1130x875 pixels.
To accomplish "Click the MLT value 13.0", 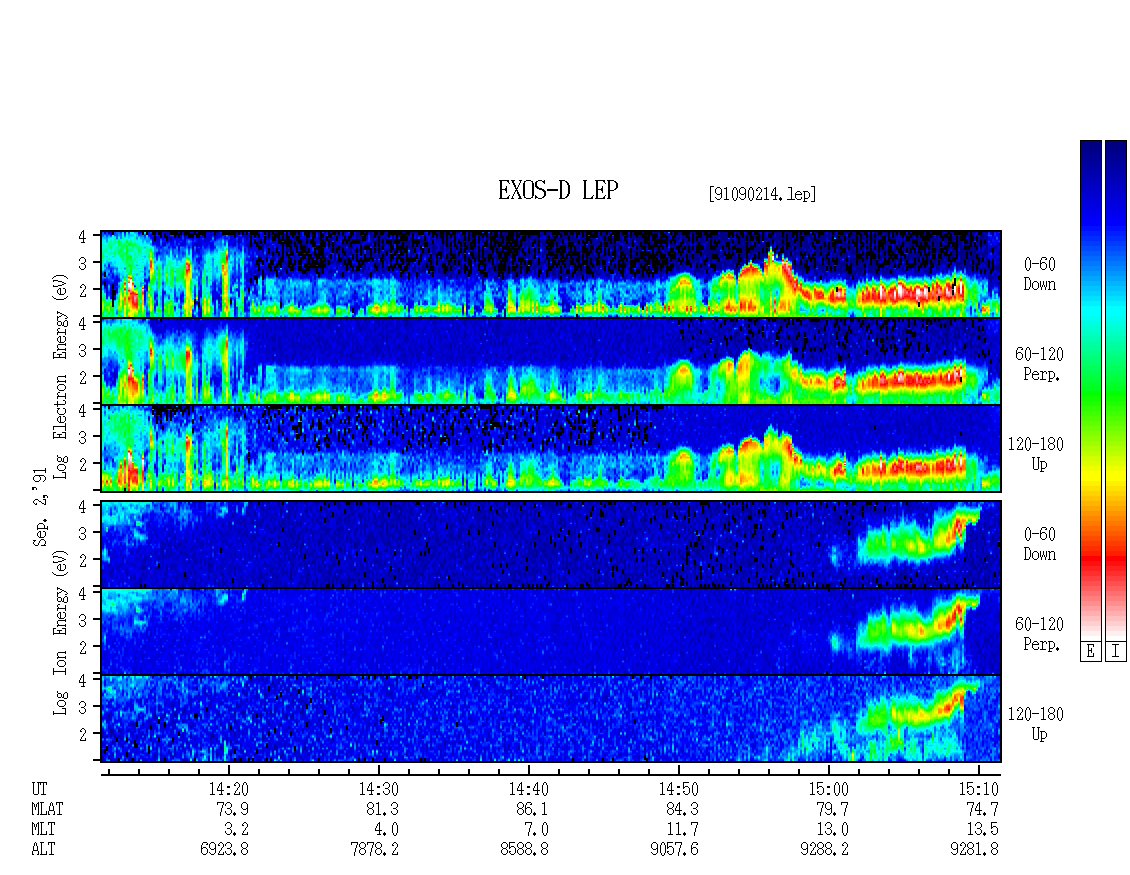I will point(832,830).
